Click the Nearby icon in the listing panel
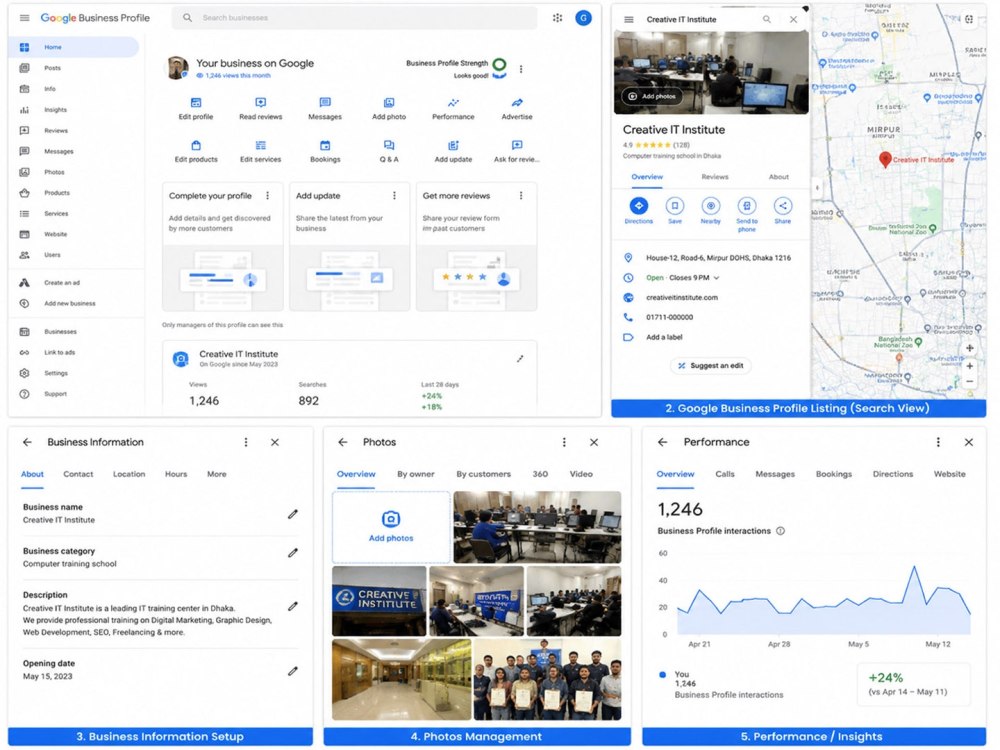 tap(710, 206)
